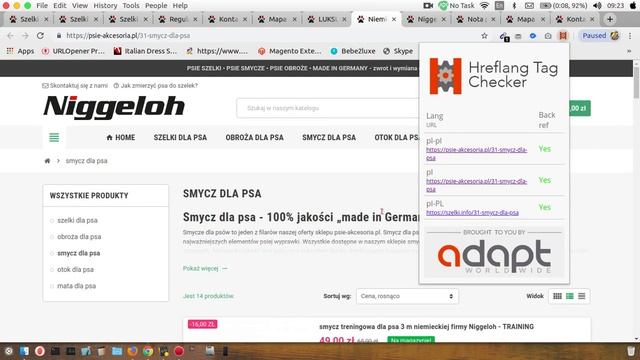Open the Trash in the dock
The image size is (640, 360).
(631, 351)
